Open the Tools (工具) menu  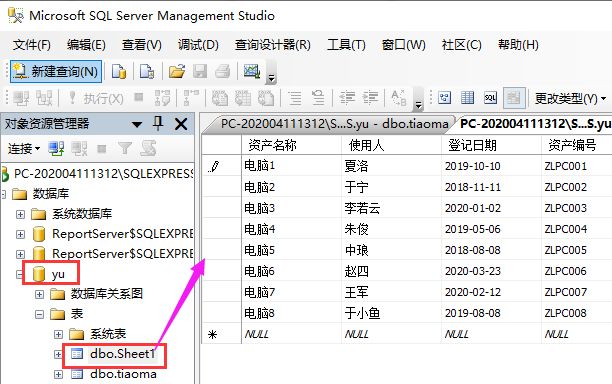pos(346,45)
